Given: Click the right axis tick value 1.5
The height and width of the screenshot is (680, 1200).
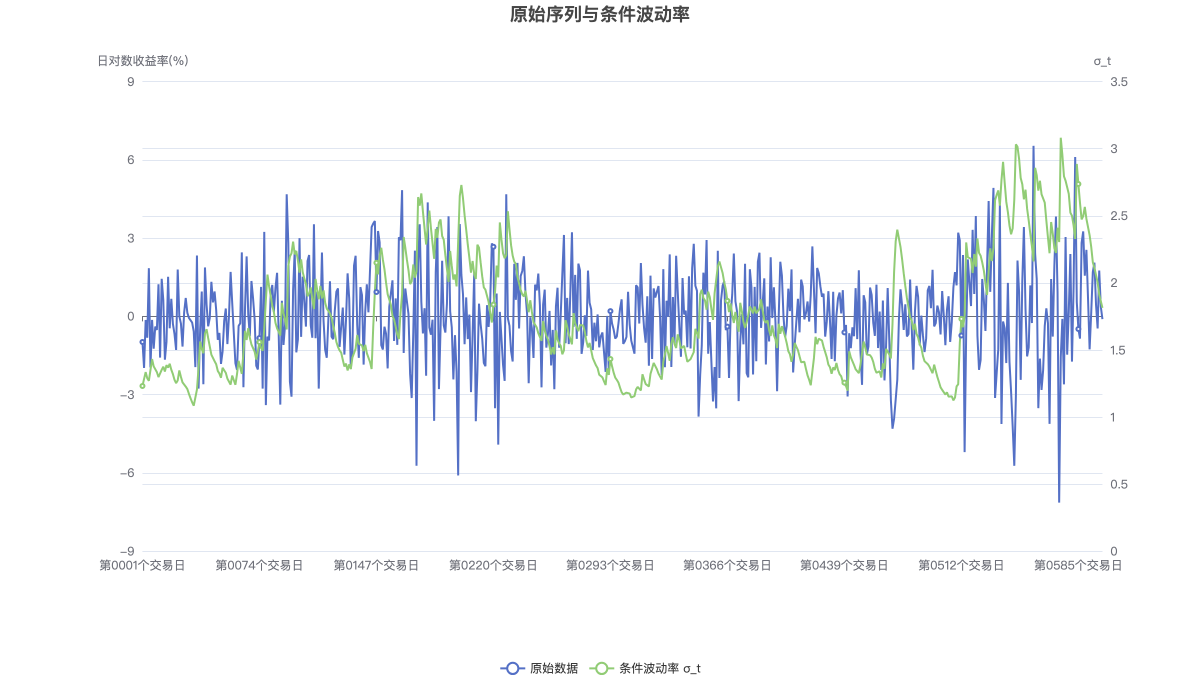Looking at the screenshot, I should coord(1119,351).
